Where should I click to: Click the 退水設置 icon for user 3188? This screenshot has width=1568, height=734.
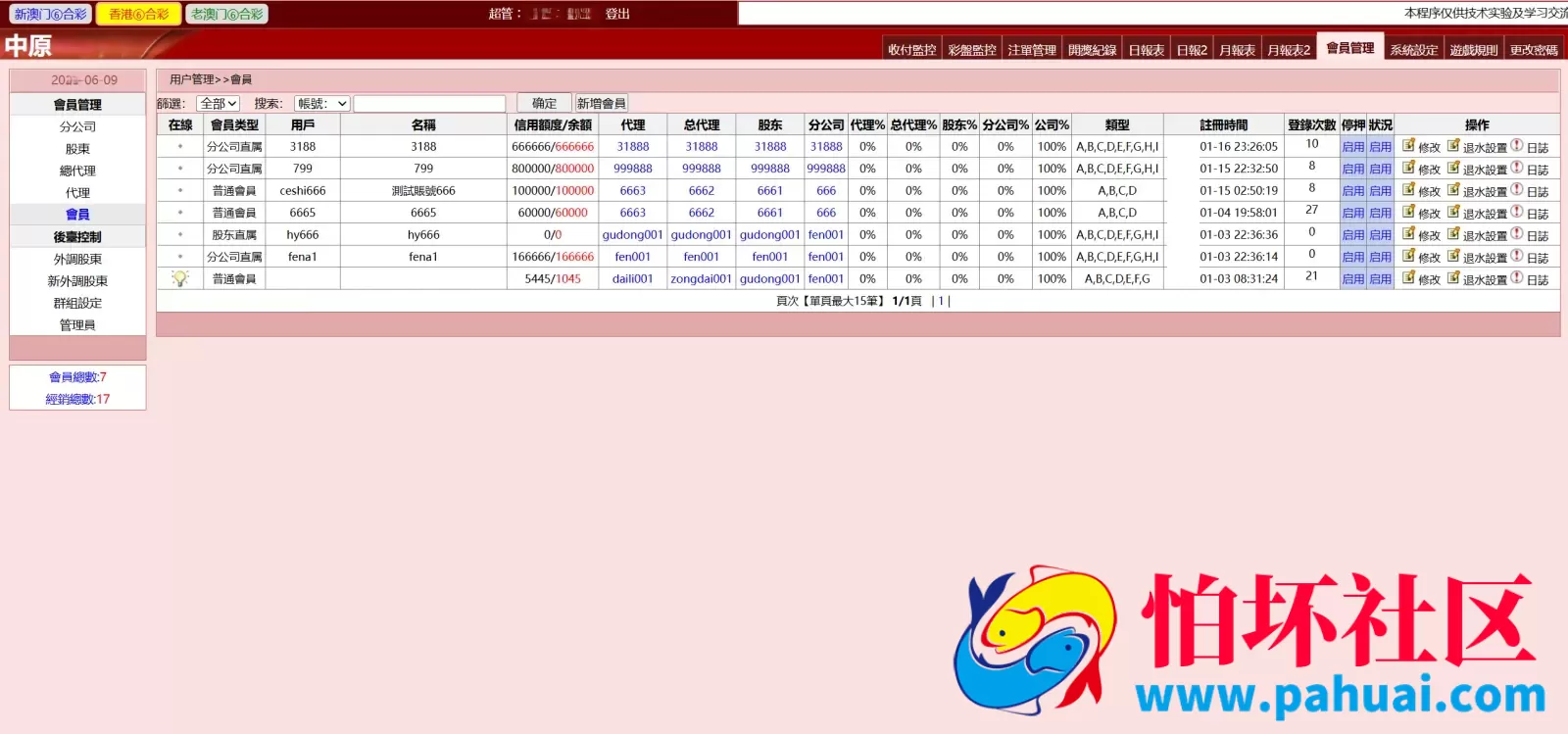pos(1454,145)
